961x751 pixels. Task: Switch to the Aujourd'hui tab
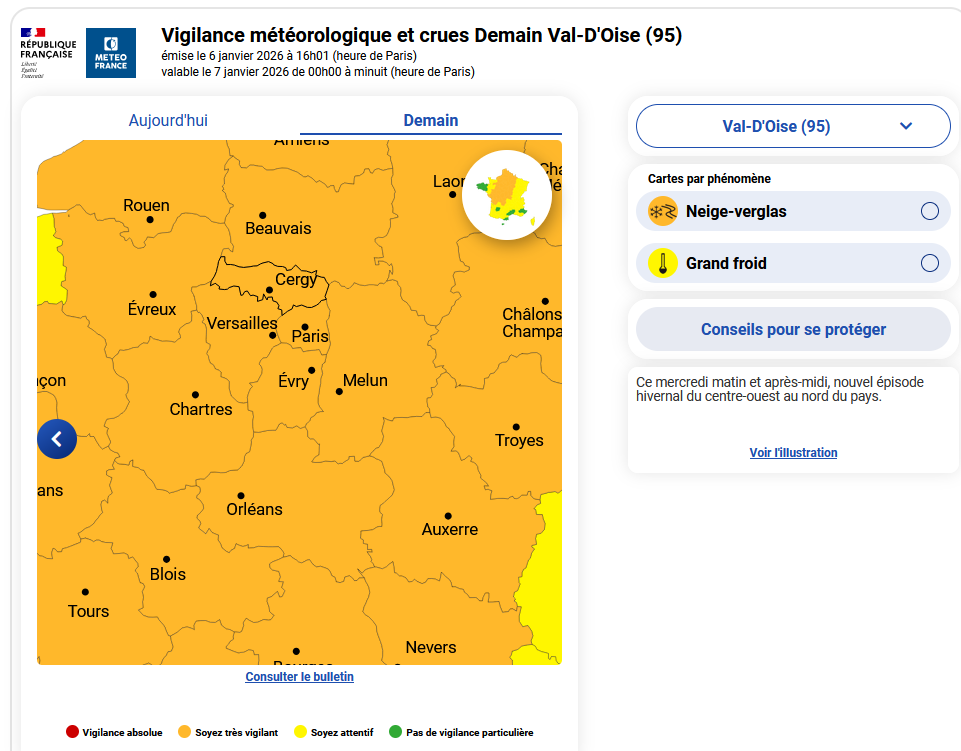(168, 121)
